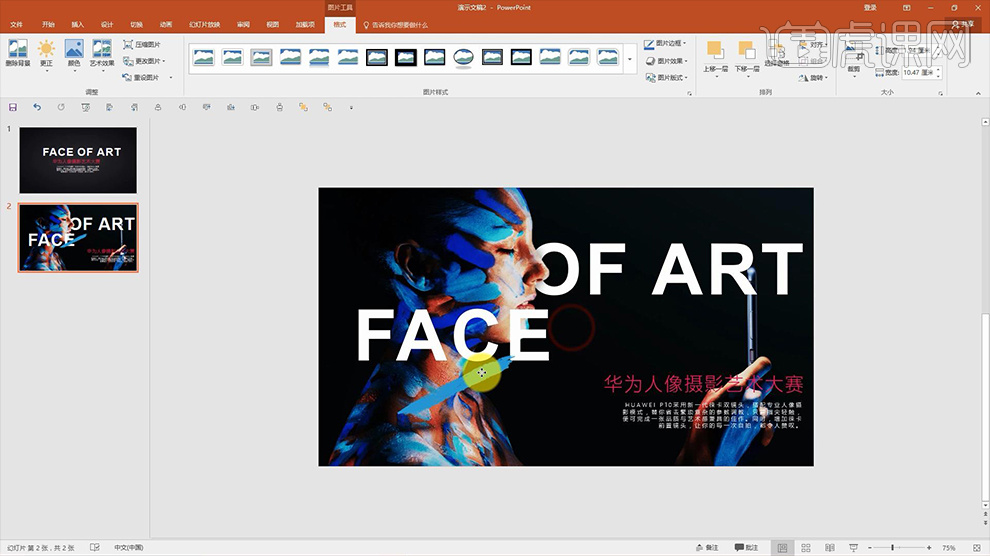Open dropdown arrow beside Reset Picture
Screen dimensions: 990x556
pyautogui.click(x=170, y=78)
